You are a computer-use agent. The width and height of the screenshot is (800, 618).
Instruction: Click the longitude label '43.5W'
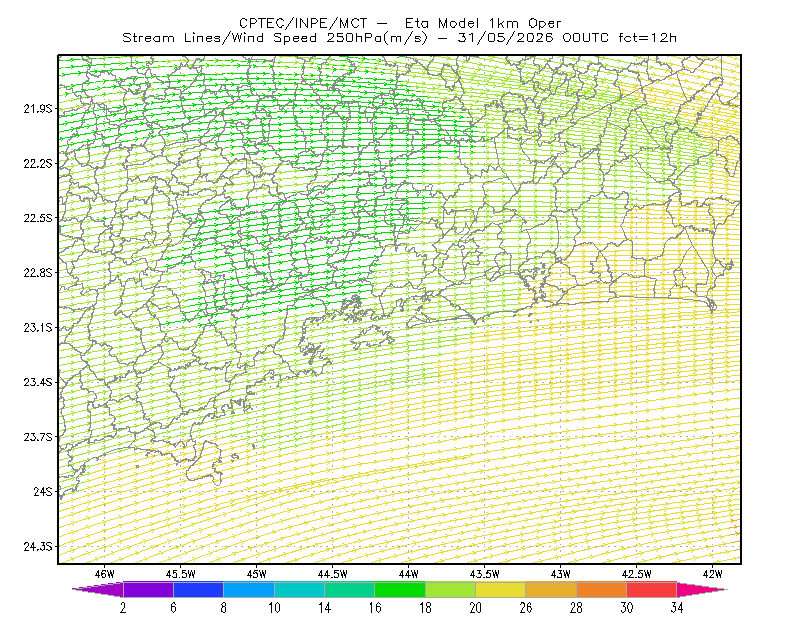(x=485, y=574)
